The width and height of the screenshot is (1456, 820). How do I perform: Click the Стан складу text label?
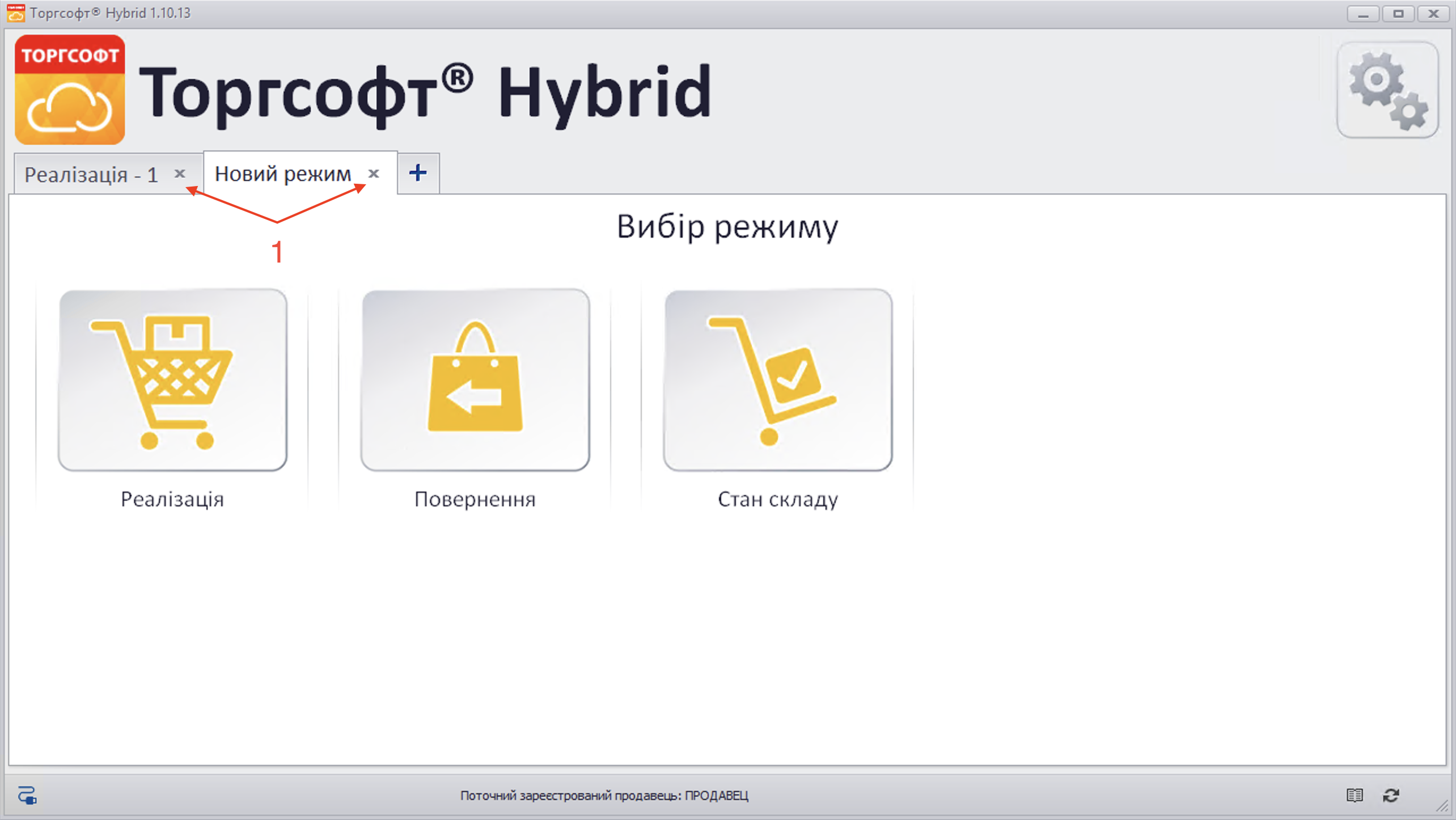click(778, 499)
